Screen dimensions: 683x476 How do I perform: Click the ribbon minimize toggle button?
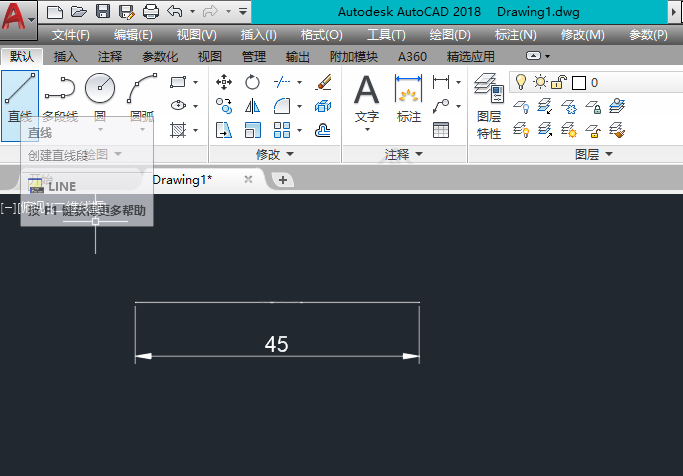[x=533, y=56]
